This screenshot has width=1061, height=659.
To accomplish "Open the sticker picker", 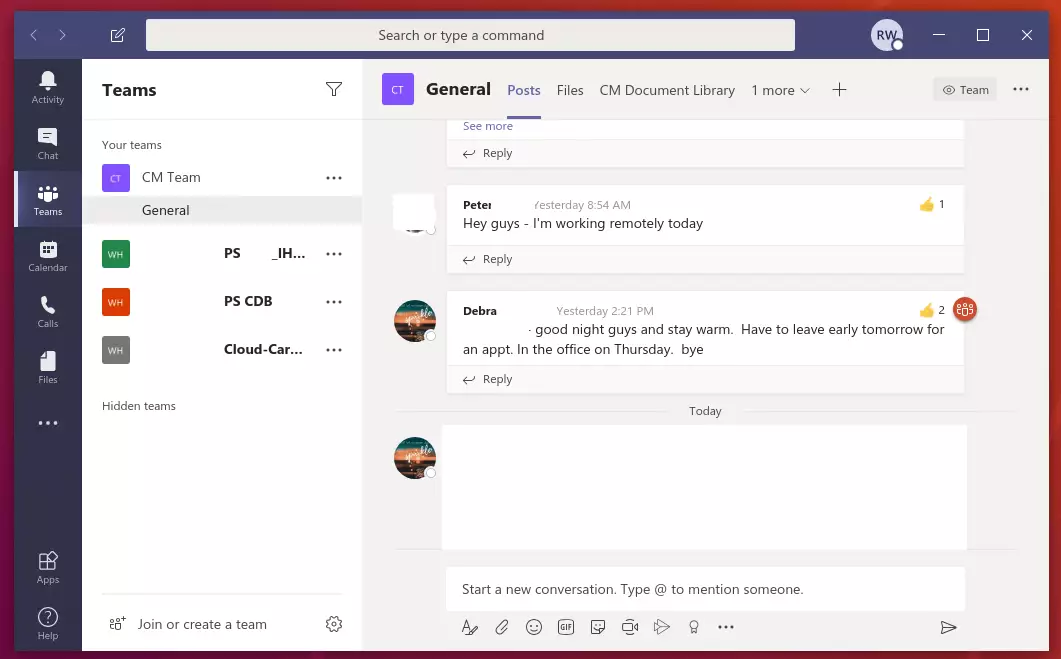I will [x=597, y=627].
